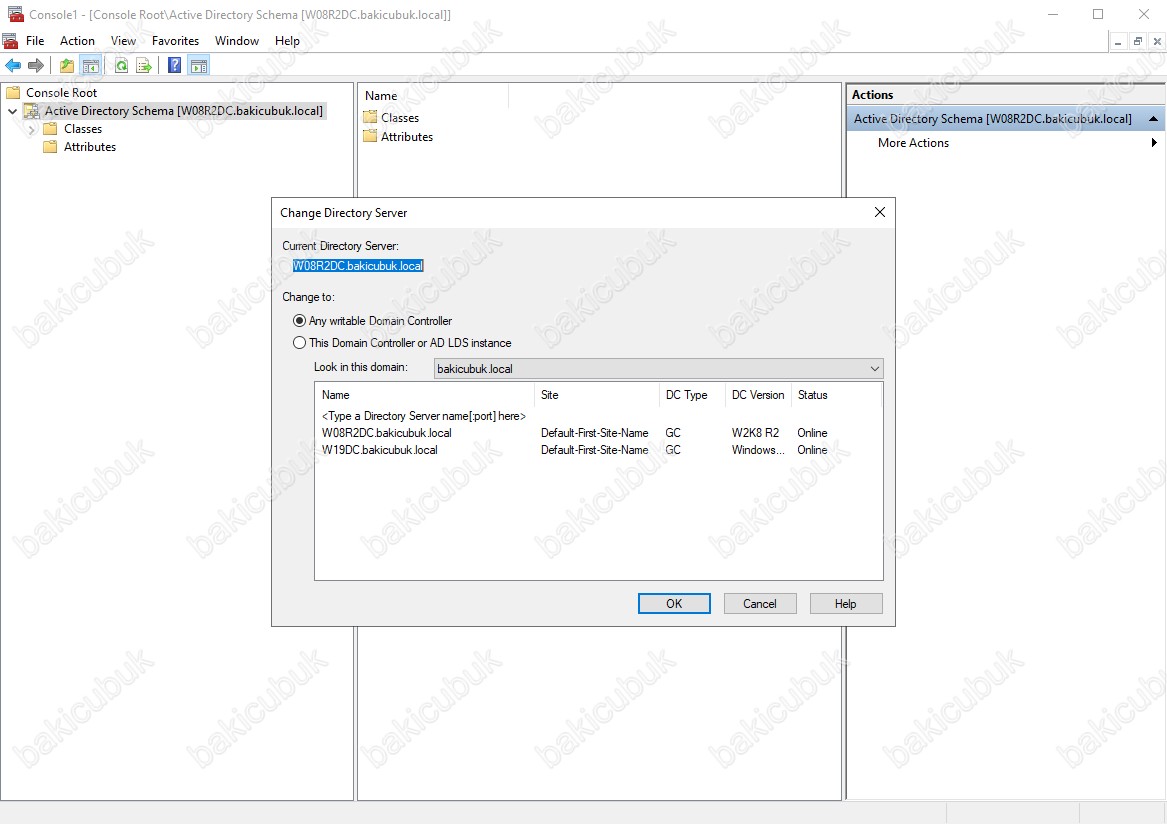Open the File menu
The image size is (1167, 824).
(x=35, y=41)
